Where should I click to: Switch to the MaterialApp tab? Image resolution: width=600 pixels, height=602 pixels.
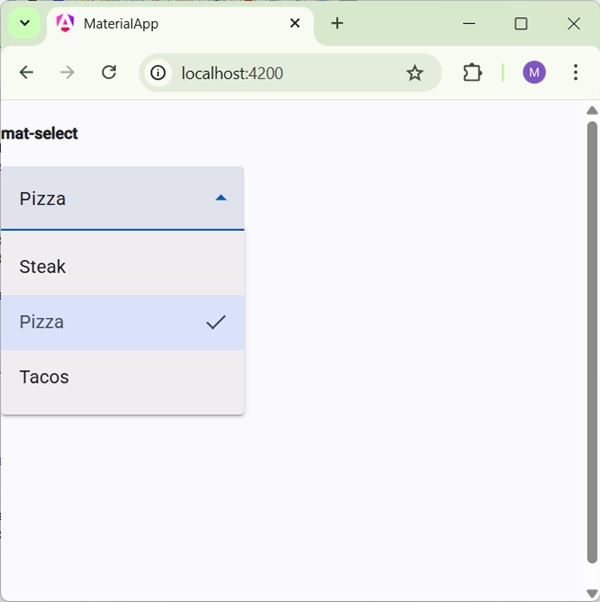[160, 24]
